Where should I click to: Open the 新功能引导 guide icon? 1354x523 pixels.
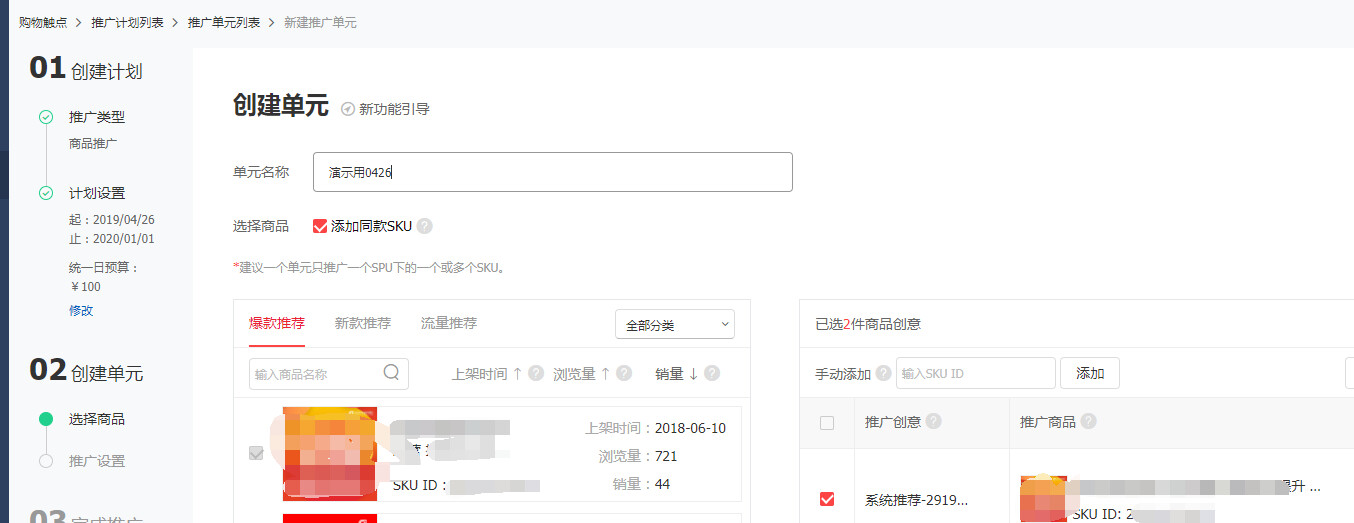(x=348, y=109)
